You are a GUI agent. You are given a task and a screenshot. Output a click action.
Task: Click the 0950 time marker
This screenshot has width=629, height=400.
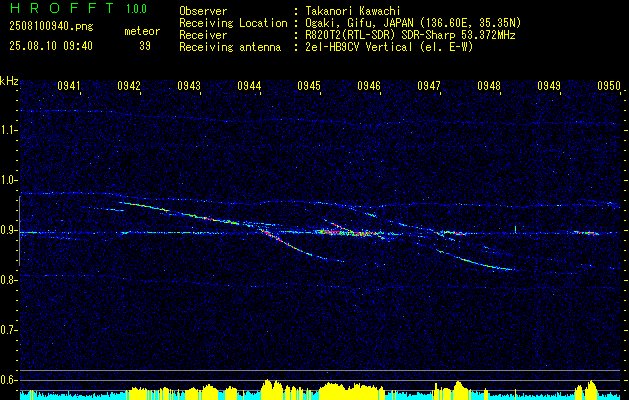point(609,86)
